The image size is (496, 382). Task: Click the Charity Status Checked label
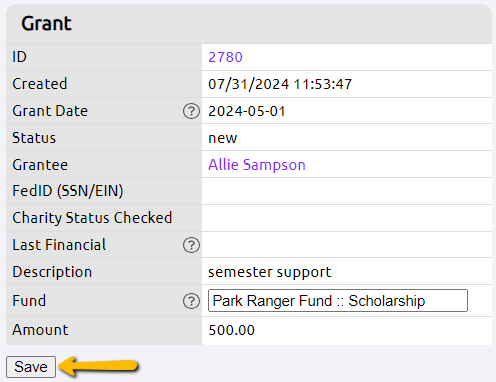(92, 218)
